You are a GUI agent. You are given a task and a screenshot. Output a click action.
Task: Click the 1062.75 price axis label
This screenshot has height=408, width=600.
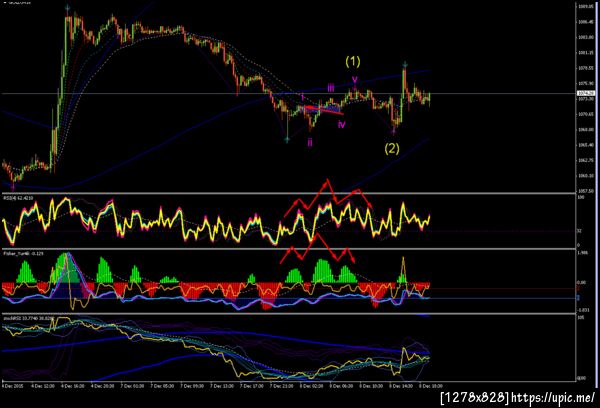point(585,160)
